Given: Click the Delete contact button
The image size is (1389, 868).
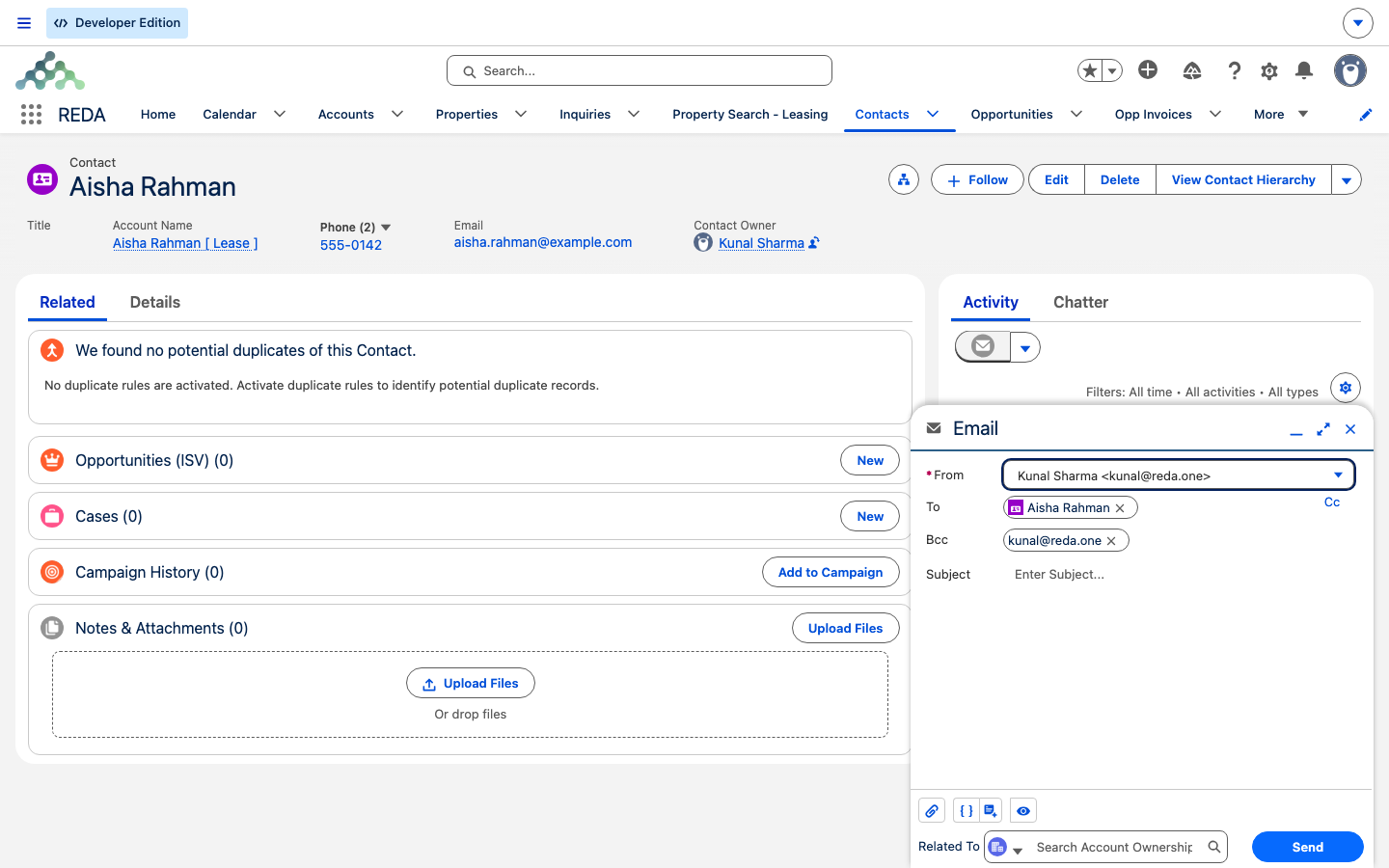Looking at the screenshot, I should (x=1120, y=180).
